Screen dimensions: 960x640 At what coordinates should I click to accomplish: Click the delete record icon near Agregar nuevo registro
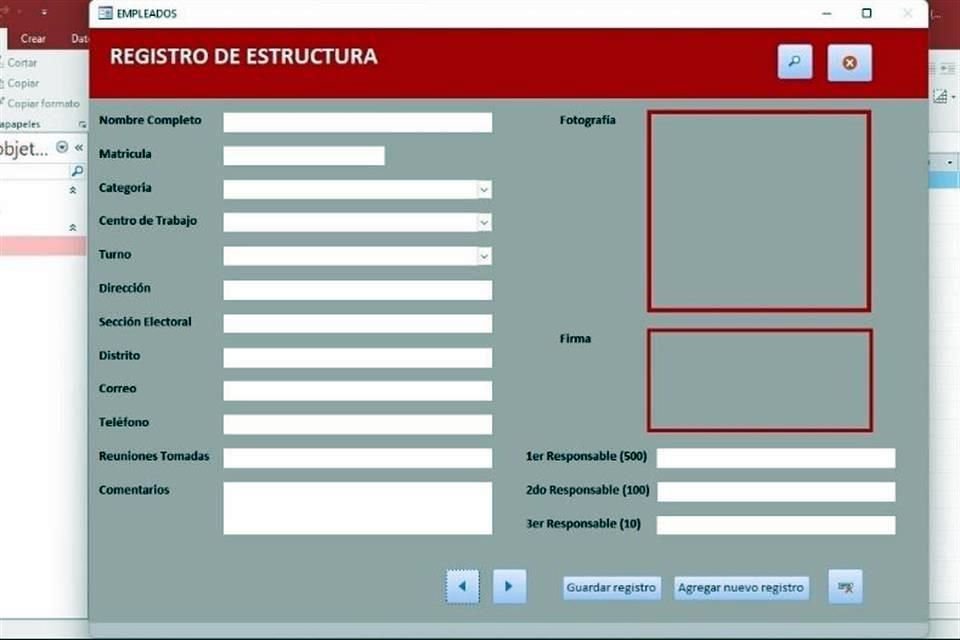click(x=845, y=587)
